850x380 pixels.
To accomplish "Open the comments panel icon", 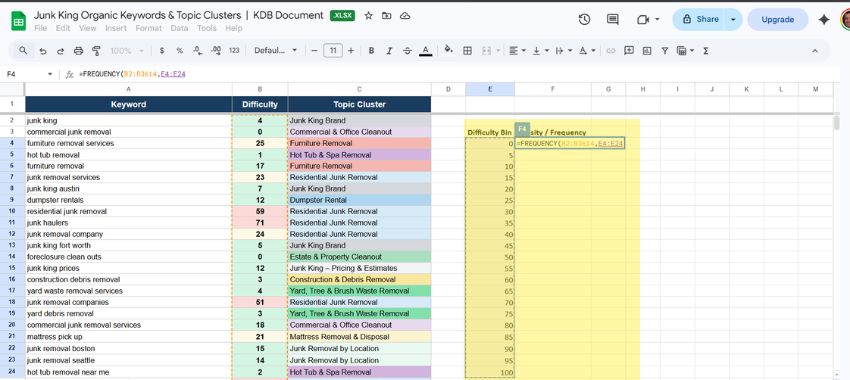I will click(613, 20).
